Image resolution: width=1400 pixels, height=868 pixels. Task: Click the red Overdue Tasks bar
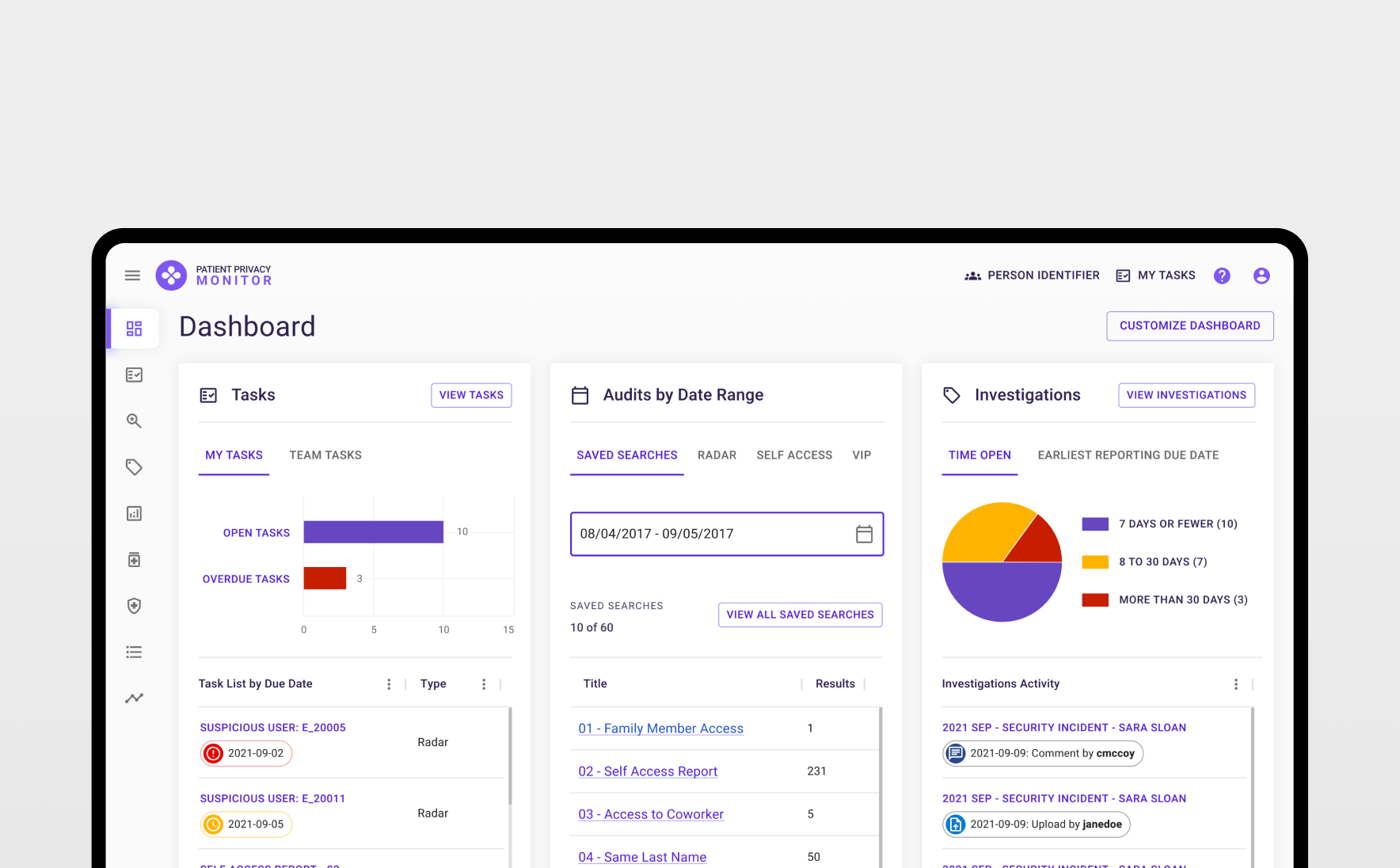click(325, 578)
